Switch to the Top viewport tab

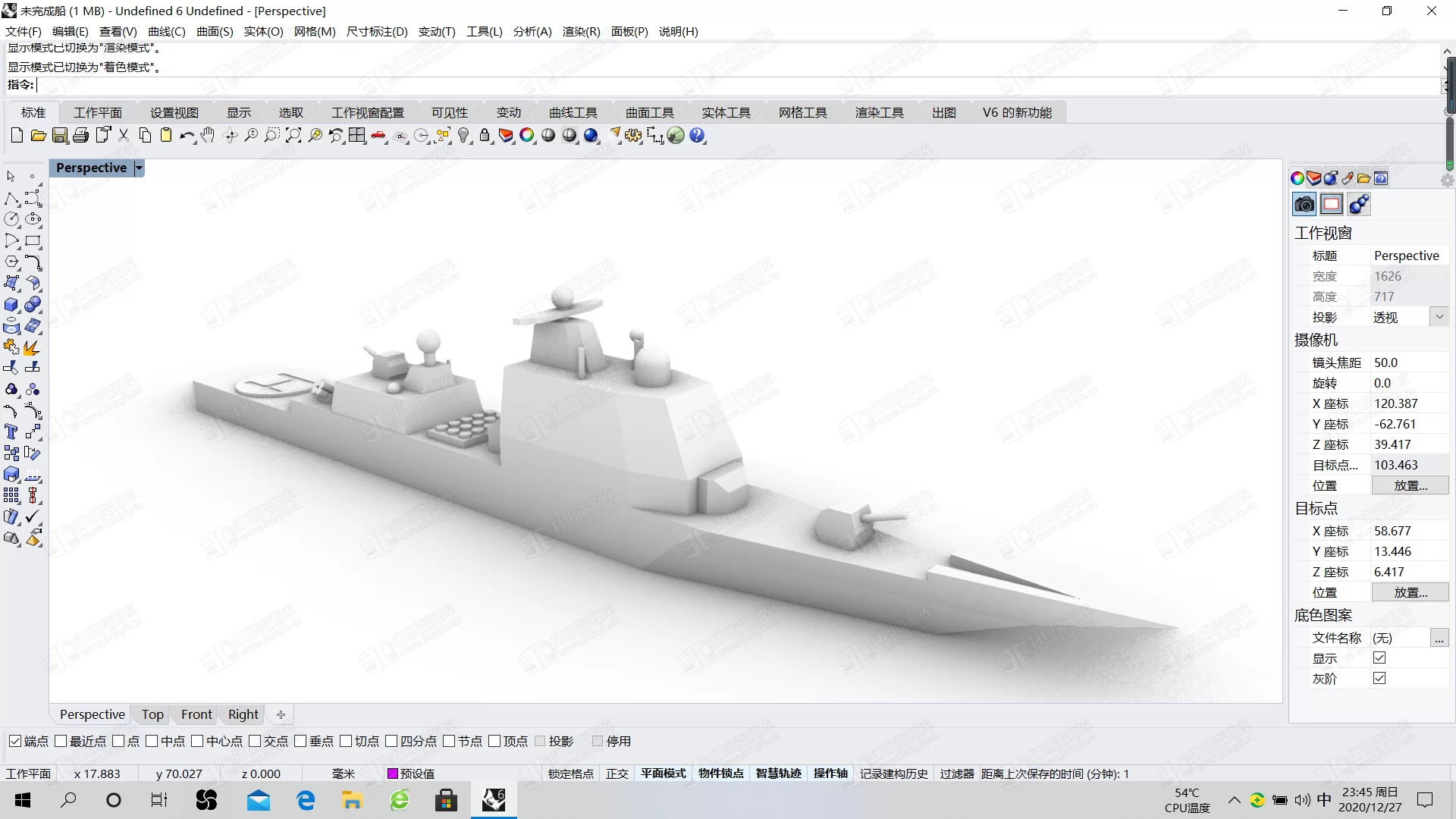152,714
